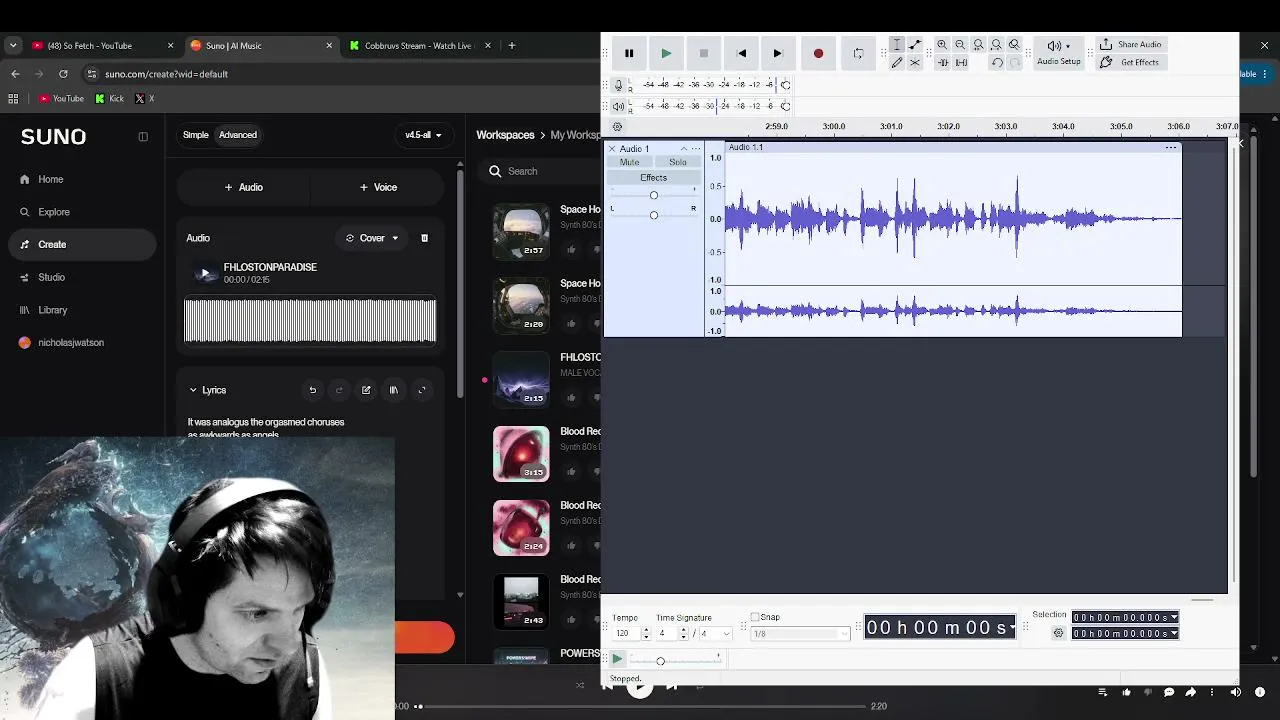Open the Cover mode dropdown
Image resolution: width=1280 pixels, height=720 pixels.
[372, 238]
